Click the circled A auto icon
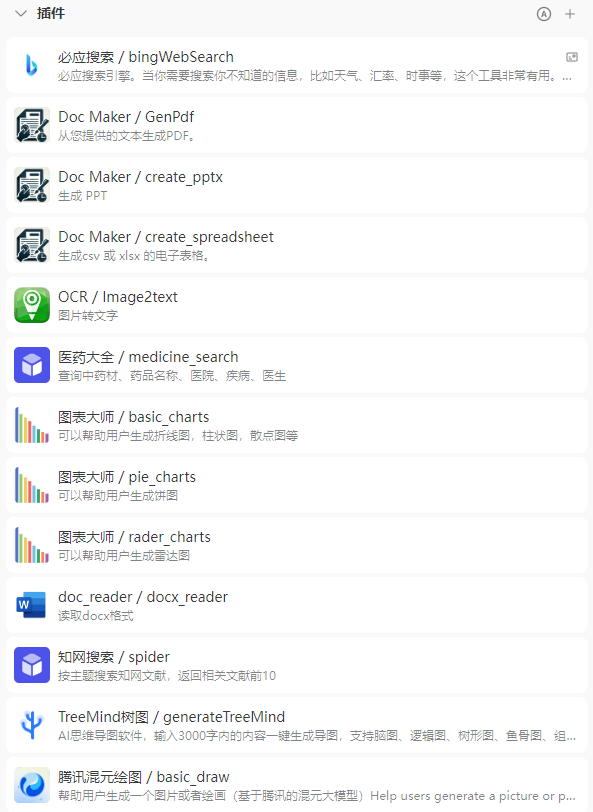Screen dimensions: 593x812 click(544, 14)
